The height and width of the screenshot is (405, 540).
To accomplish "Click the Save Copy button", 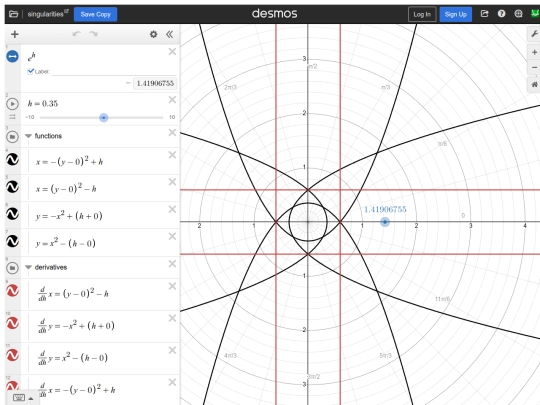I will point(95,14).
